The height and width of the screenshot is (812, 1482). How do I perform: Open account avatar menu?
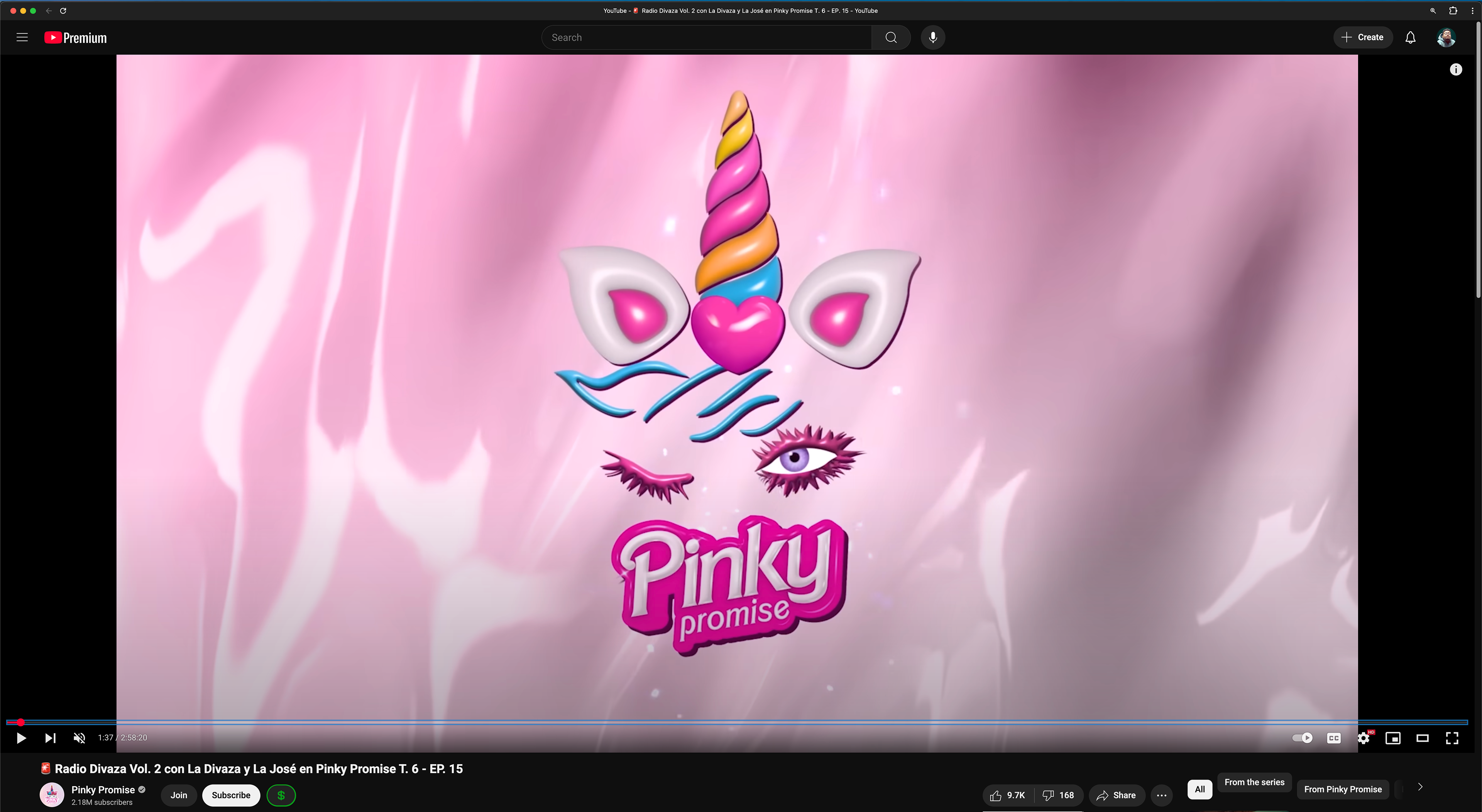[1446, 37]
